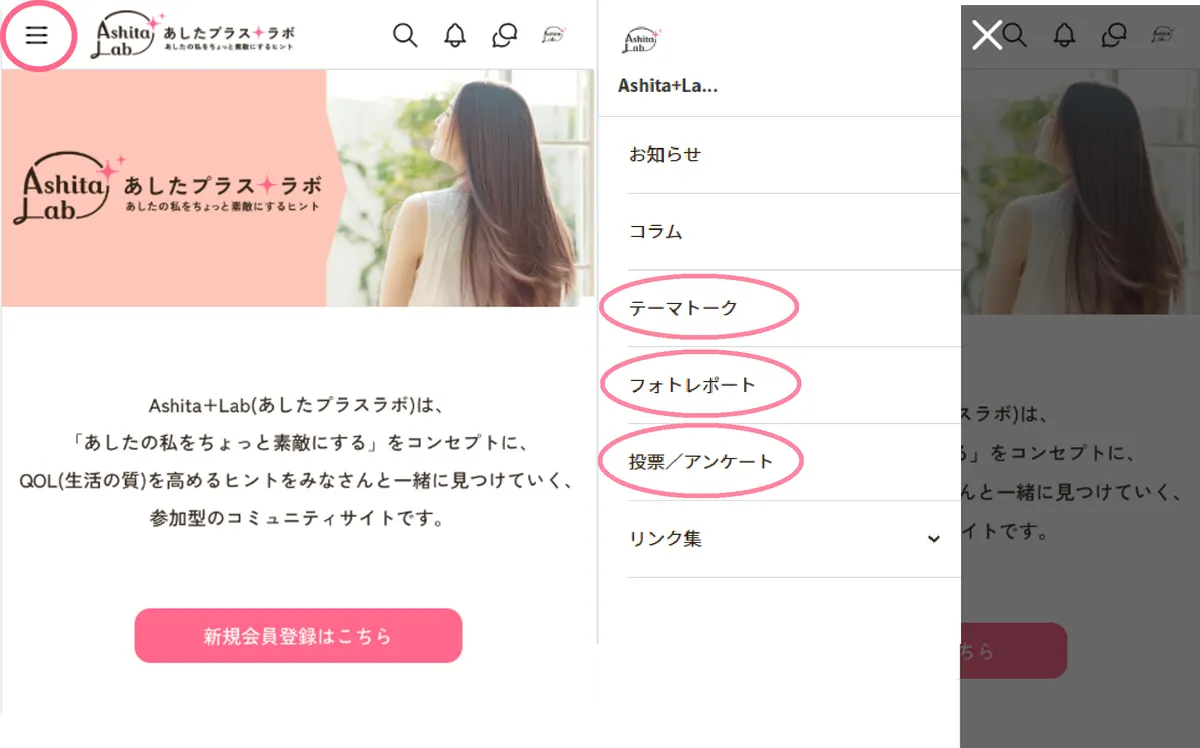Close the side drawer with white X

tap(987, 36)
